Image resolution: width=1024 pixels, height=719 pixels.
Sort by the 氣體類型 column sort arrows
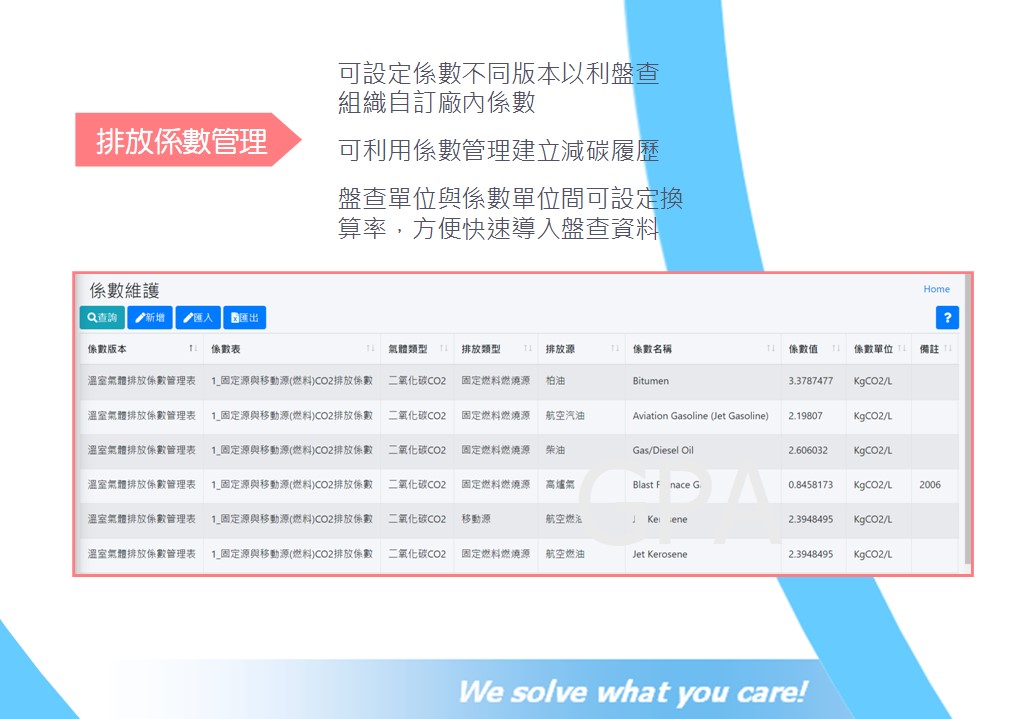point(444,349)
